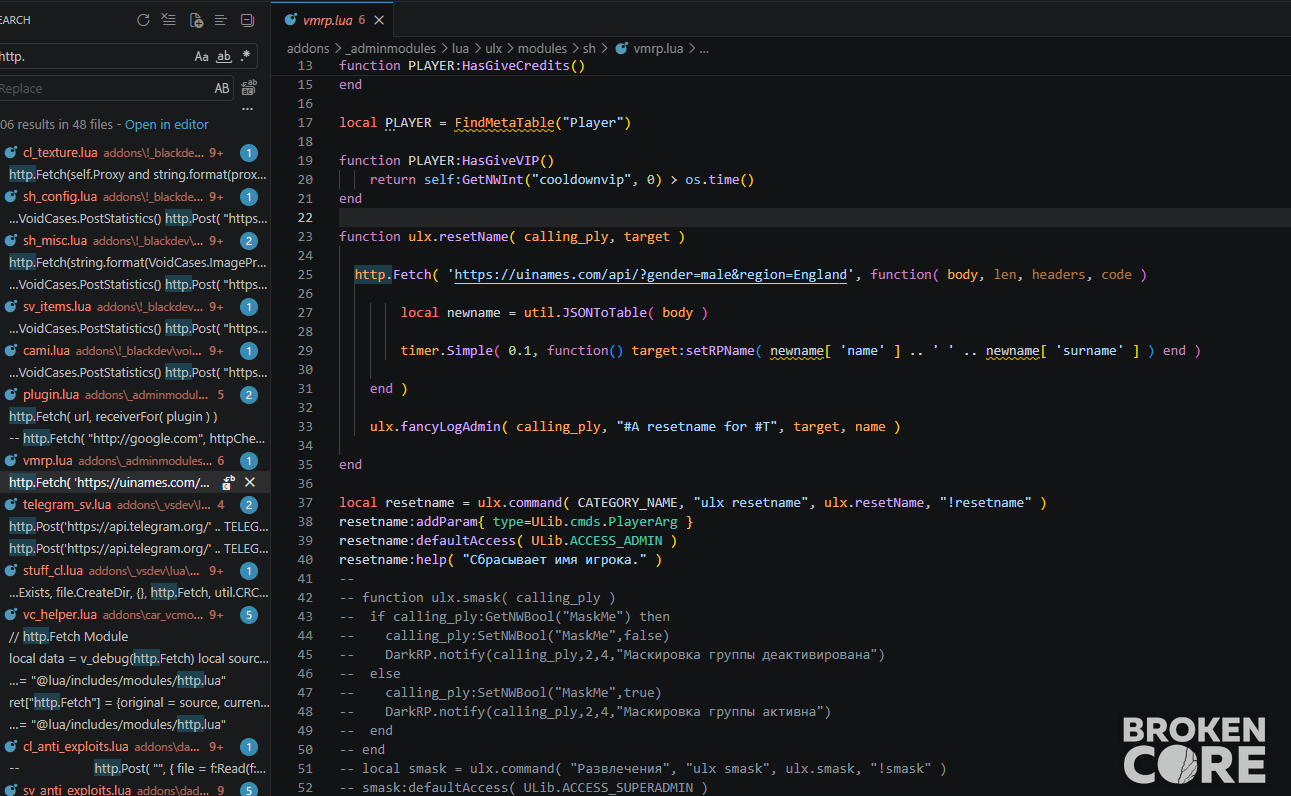The image size is (1291, 796).
Task: Toggle Preserve Case in Replace field
Action: pyautogui.click(x=222, y=88)
